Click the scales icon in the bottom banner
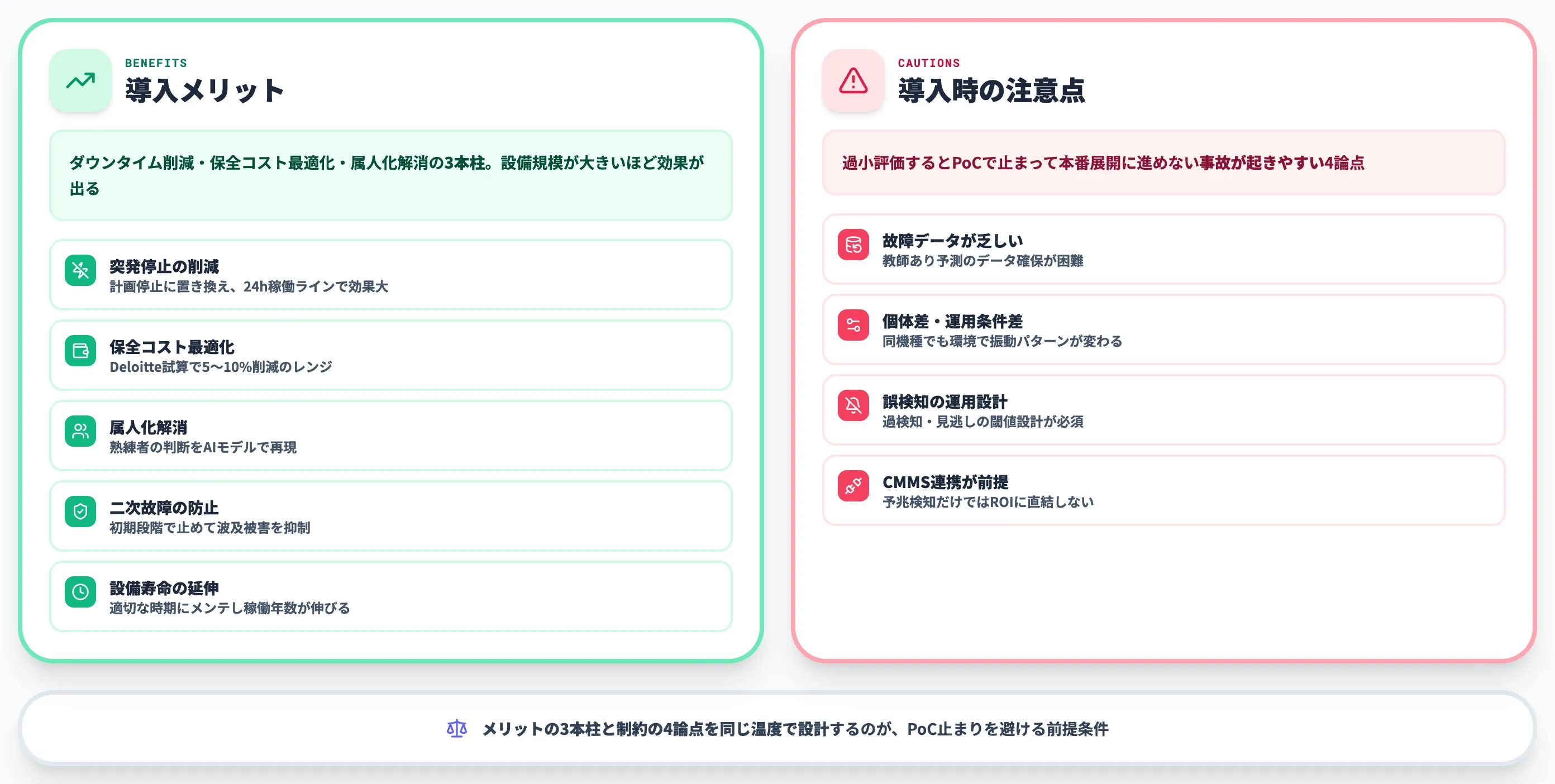1555x784 pixels. point(457,729)
